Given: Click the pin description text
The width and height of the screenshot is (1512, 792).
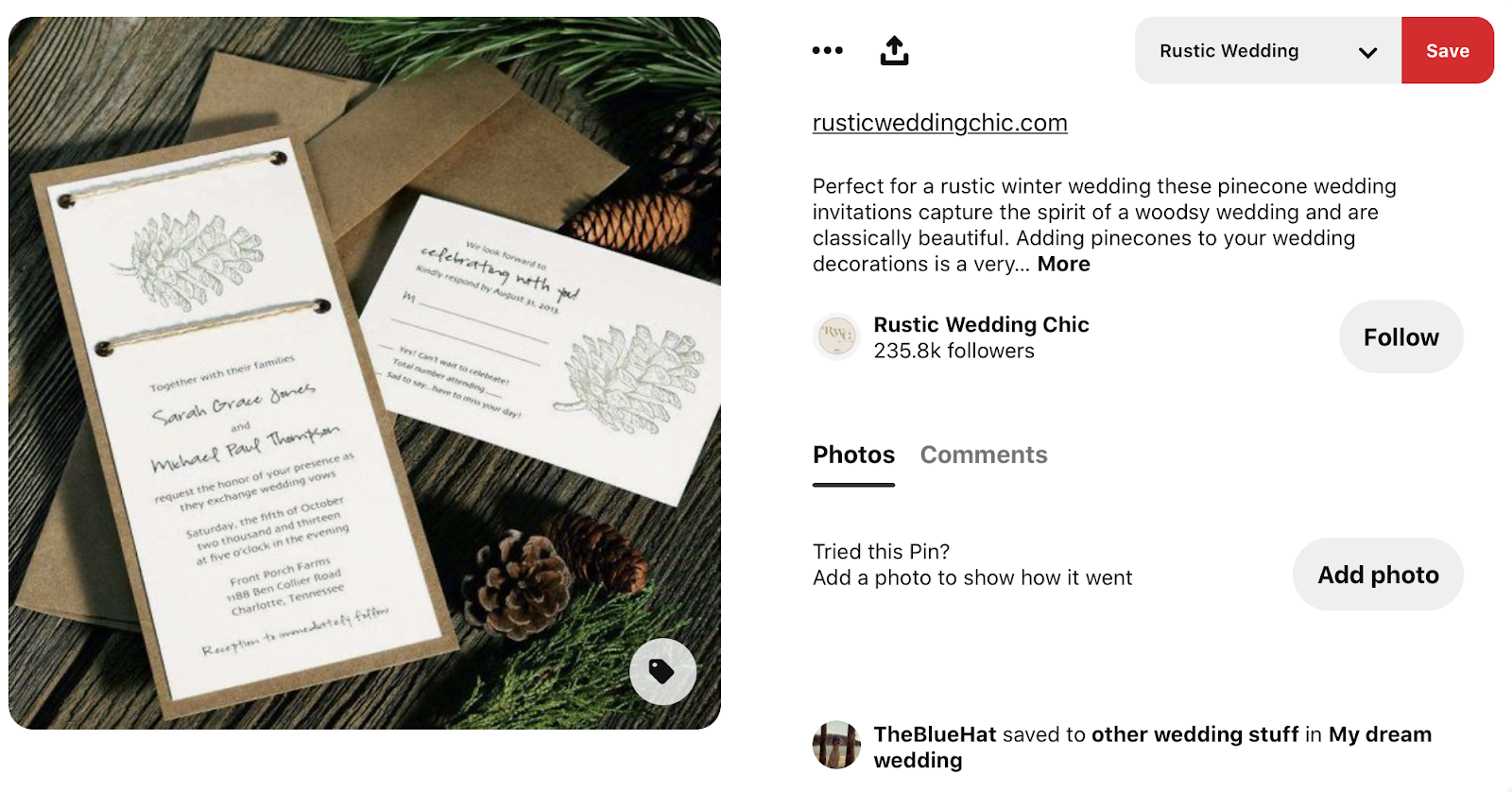Looking at the screenshot, I should coord(1104,225).
